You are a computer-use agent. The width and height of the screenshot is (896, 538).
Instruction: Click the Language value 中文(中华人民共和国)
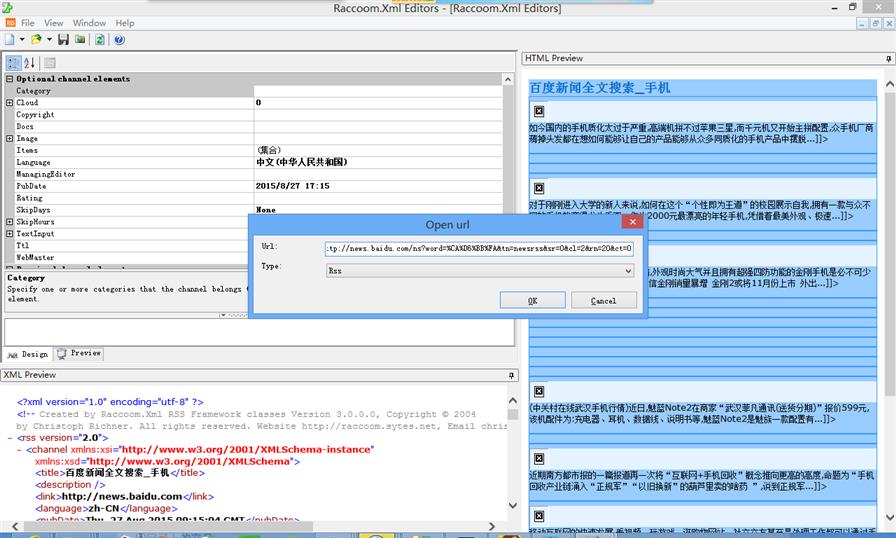302,162
